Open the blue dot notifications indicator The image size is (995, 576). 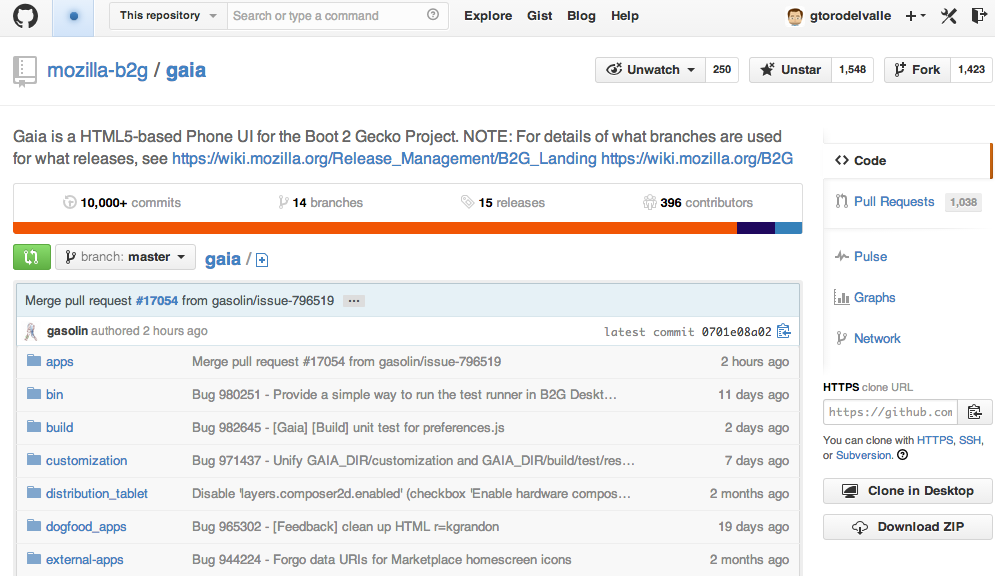coord(74,16)
